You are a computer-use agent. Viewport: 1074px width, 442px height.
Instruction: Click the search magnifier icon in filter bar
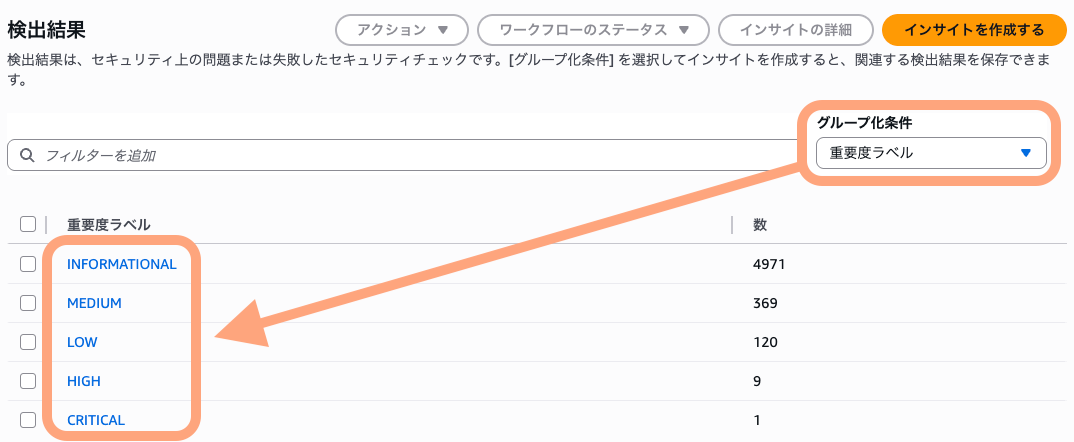(27, 156)
